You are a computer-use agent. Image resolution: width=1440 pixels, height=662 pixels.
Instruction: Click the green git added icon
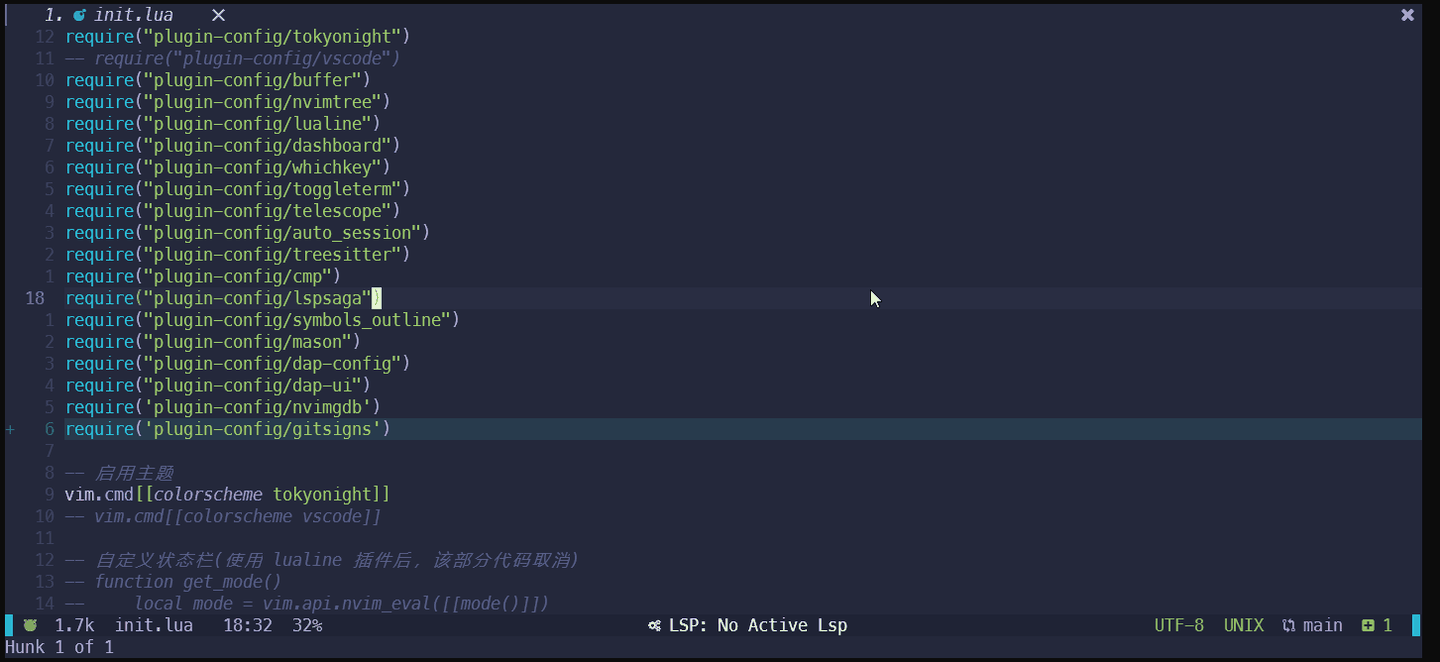pyautogui.click(x=1367, y=626)
